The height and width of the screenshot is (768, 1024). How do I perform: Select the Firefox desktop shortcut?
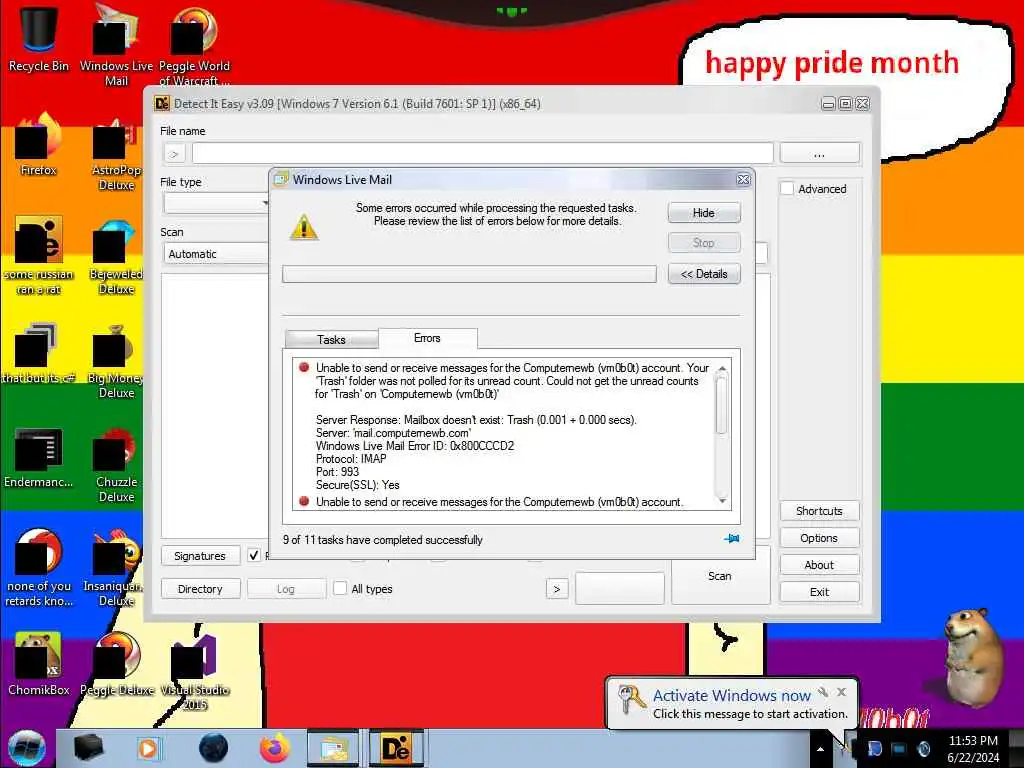coord(39,145)
